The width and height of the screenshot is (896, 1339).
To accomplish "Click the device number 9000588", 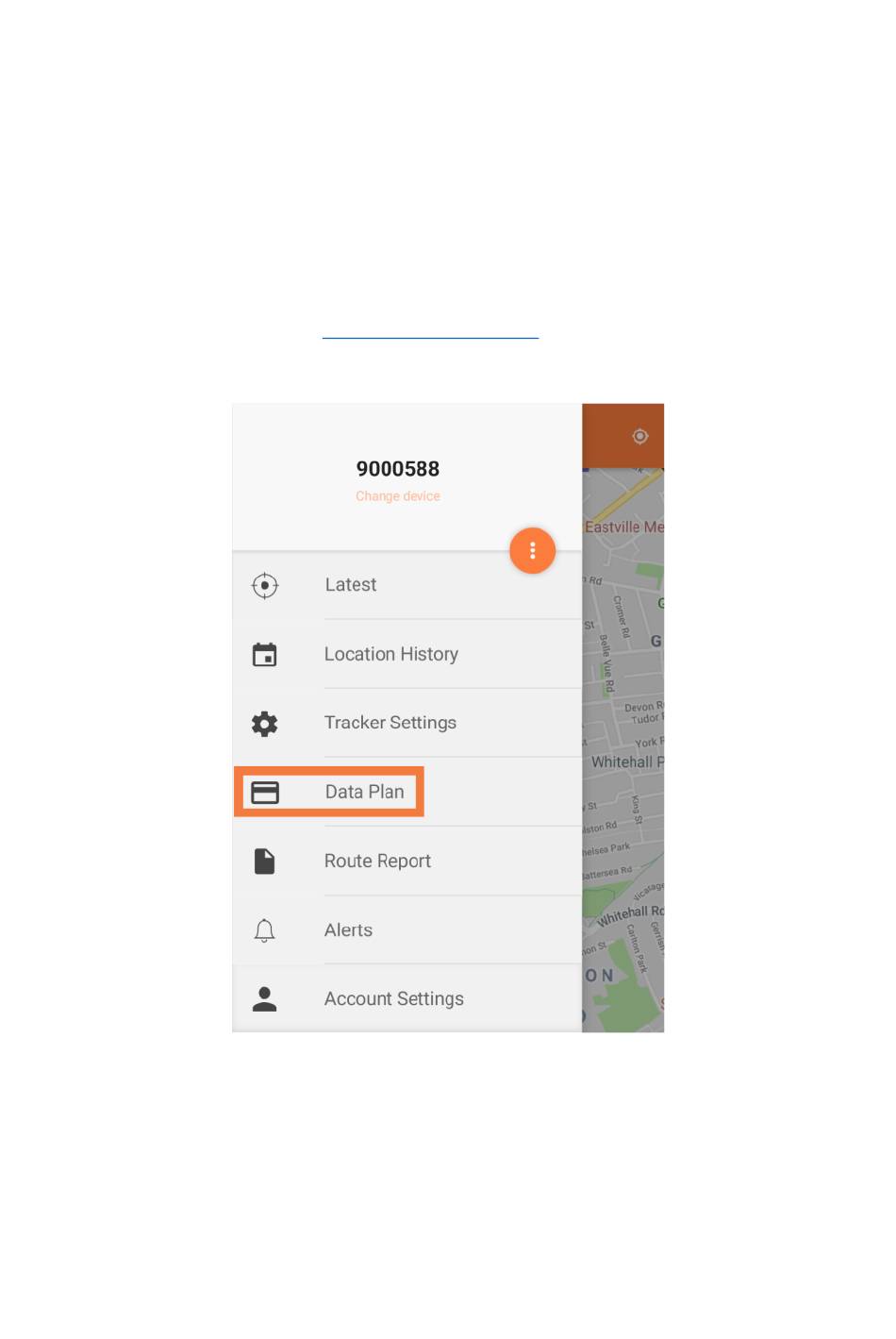I will click(398, 469).
